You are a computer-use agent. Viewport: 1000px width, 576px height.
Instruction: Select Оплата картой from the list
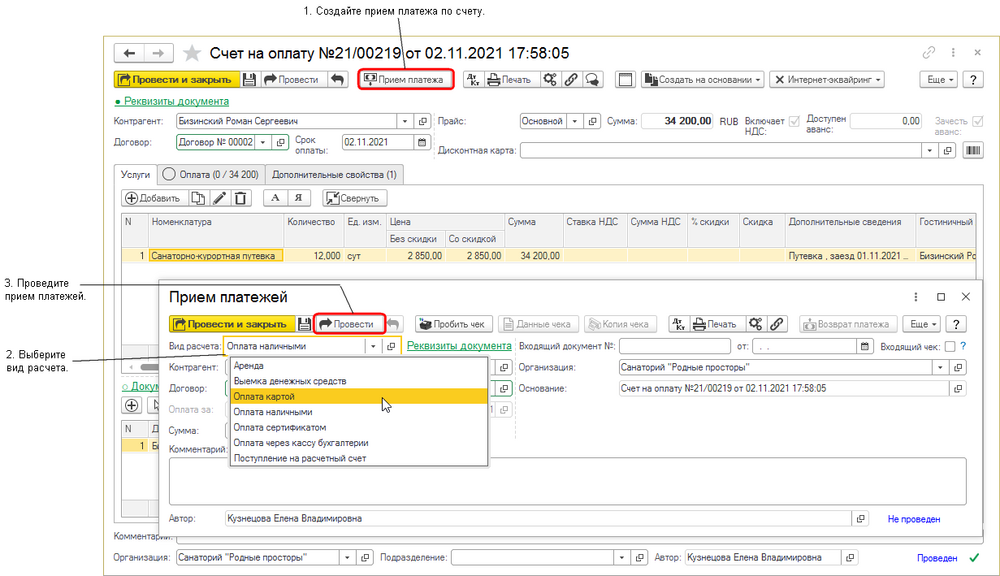click(x=264, y=397)
